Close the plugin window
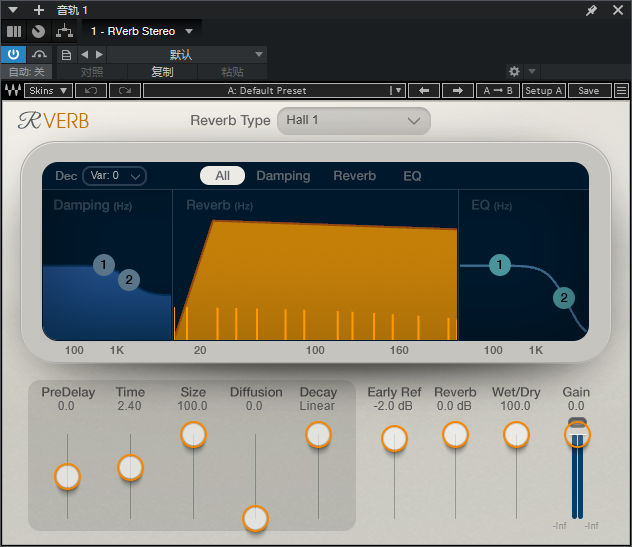Screen dimensions: 632x547 click(x=618, y=10)
